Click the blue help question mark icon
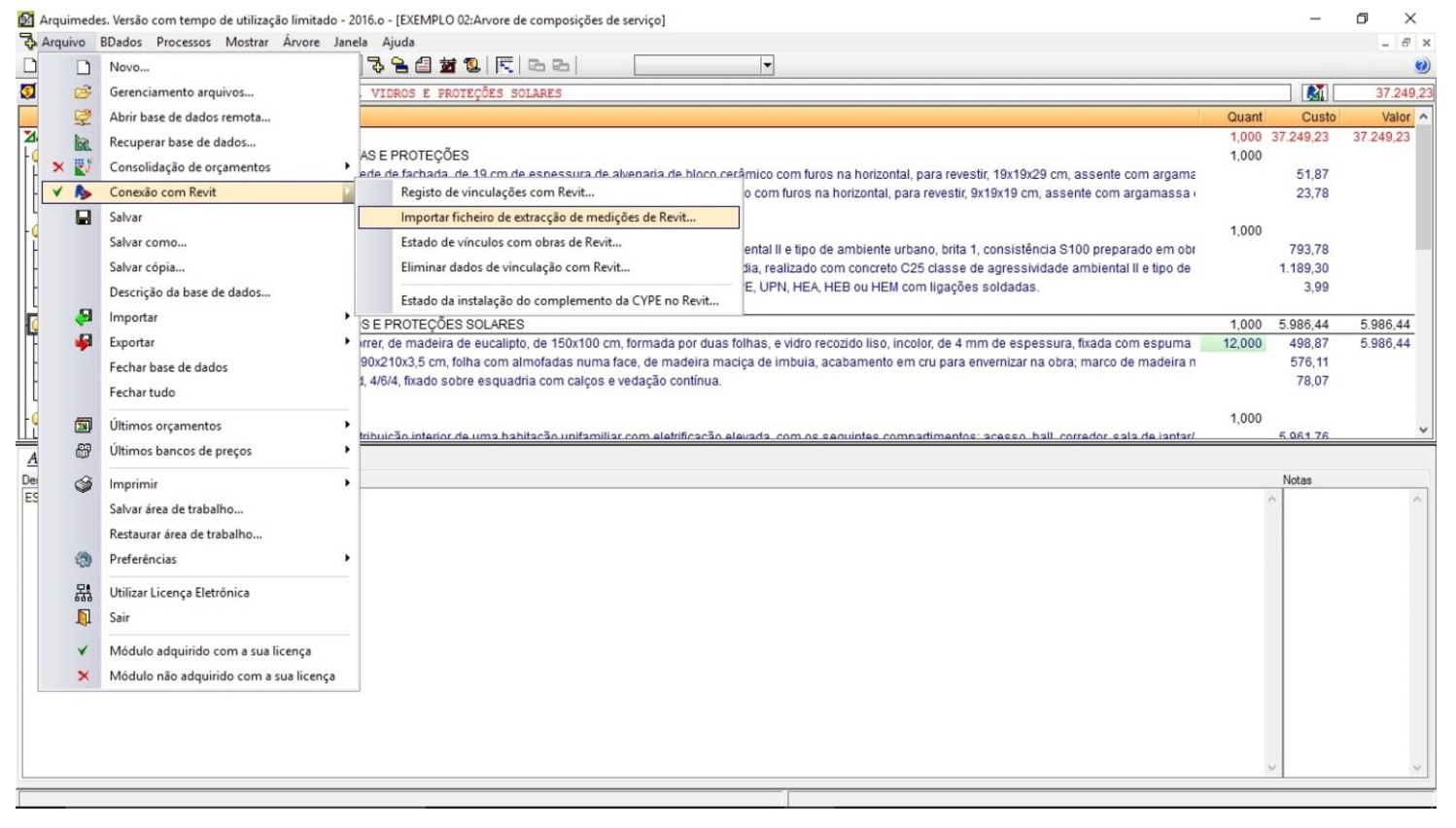This screenshot has height=828, width=1456. 1422,66
